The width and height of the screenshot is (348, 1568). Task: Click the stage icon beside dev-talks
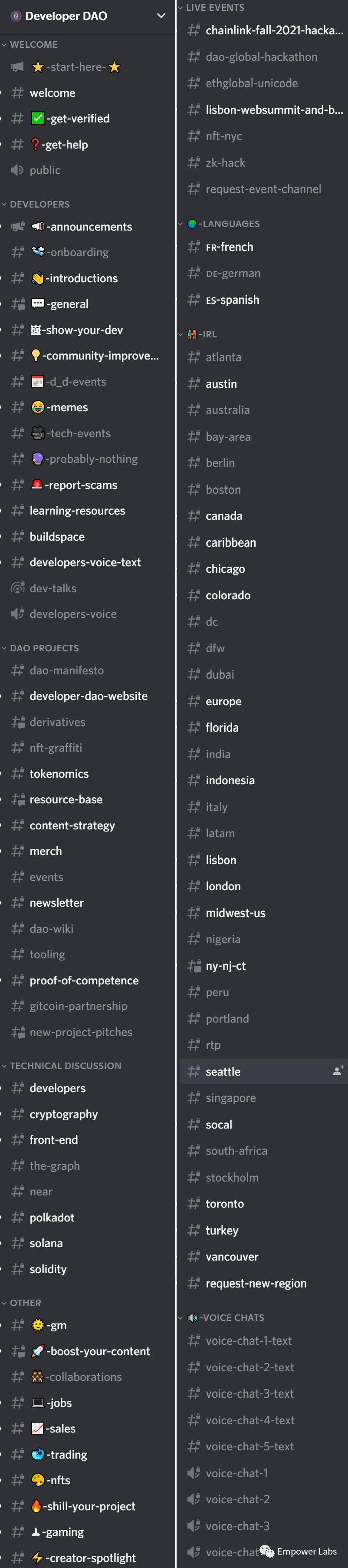(x=18, y=588)
